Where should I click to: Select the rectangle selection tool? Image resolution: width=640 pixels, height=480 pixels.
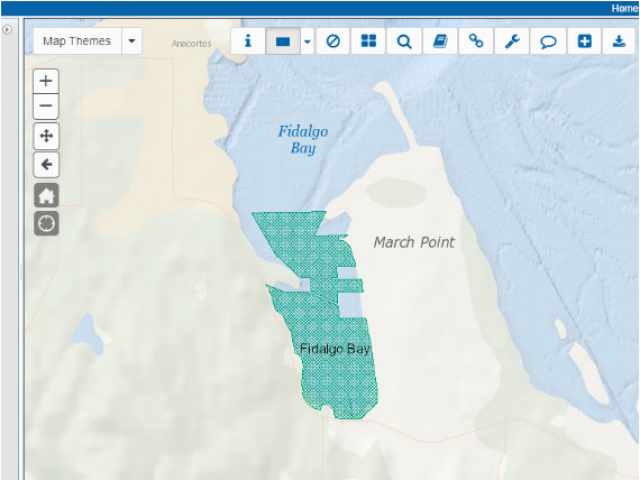283,41
